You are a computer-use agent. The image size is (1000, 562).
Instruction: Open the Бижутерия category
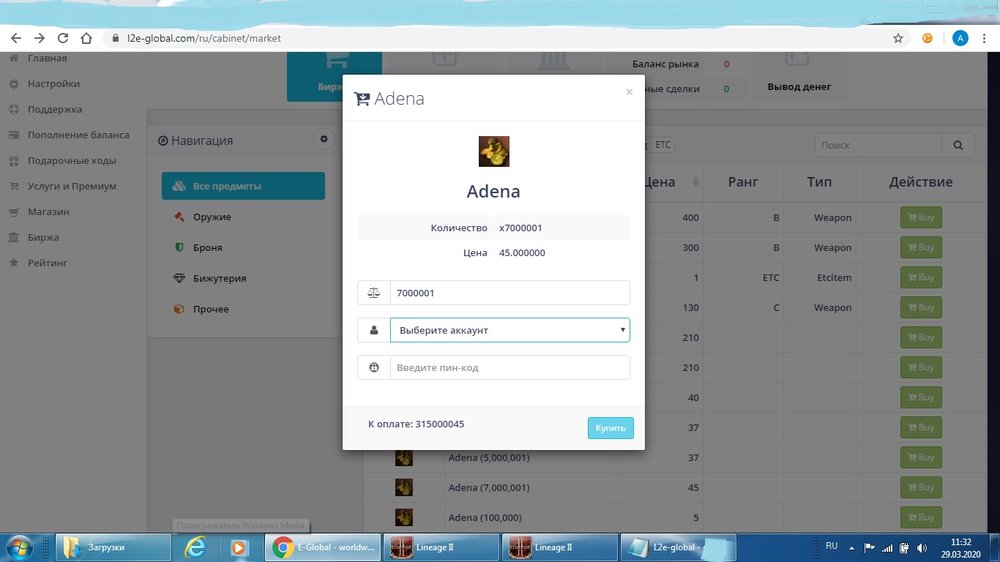218,278
